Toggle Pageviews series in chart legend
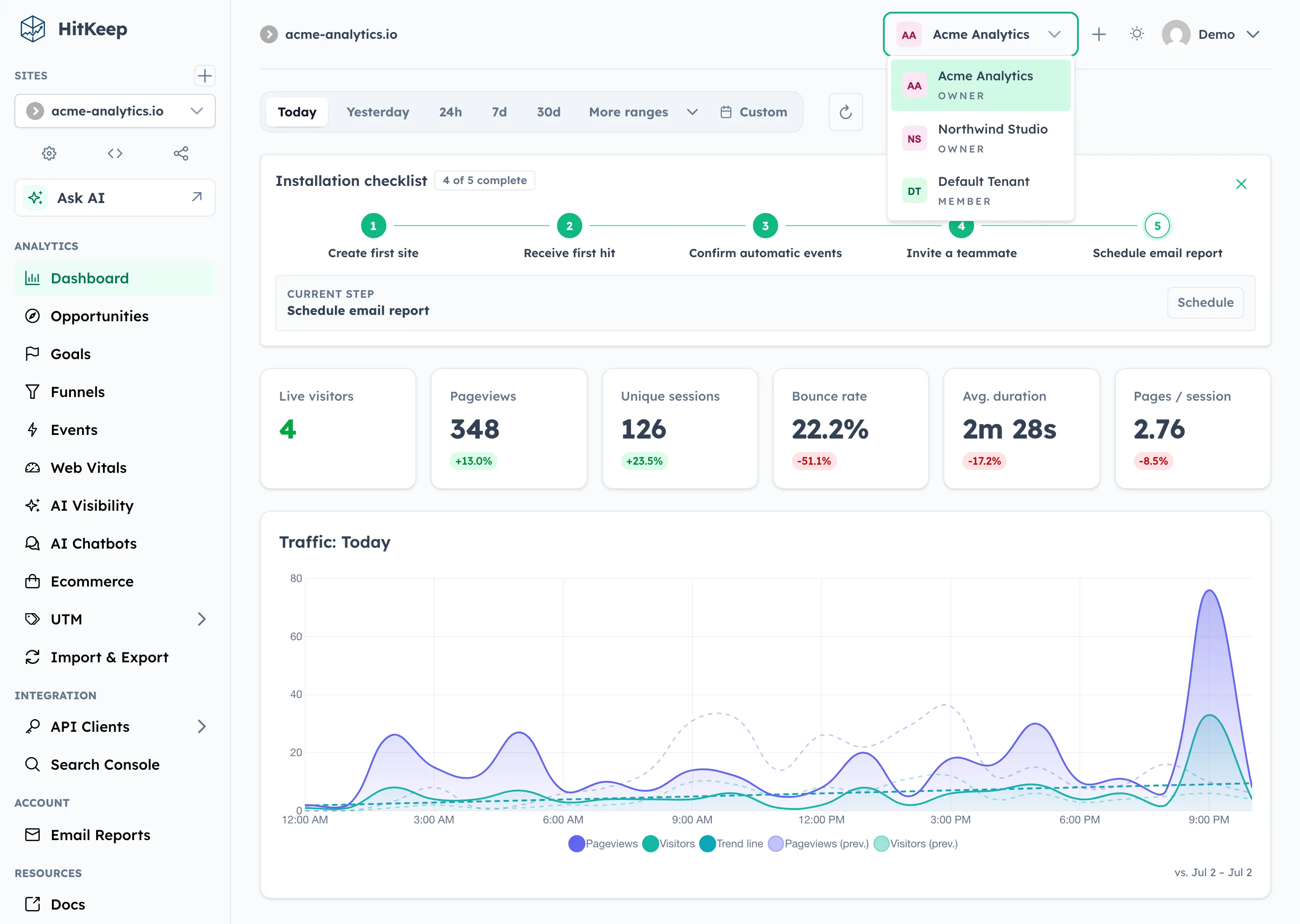This screenshot has width=1300, height=924. coord(603,843)
